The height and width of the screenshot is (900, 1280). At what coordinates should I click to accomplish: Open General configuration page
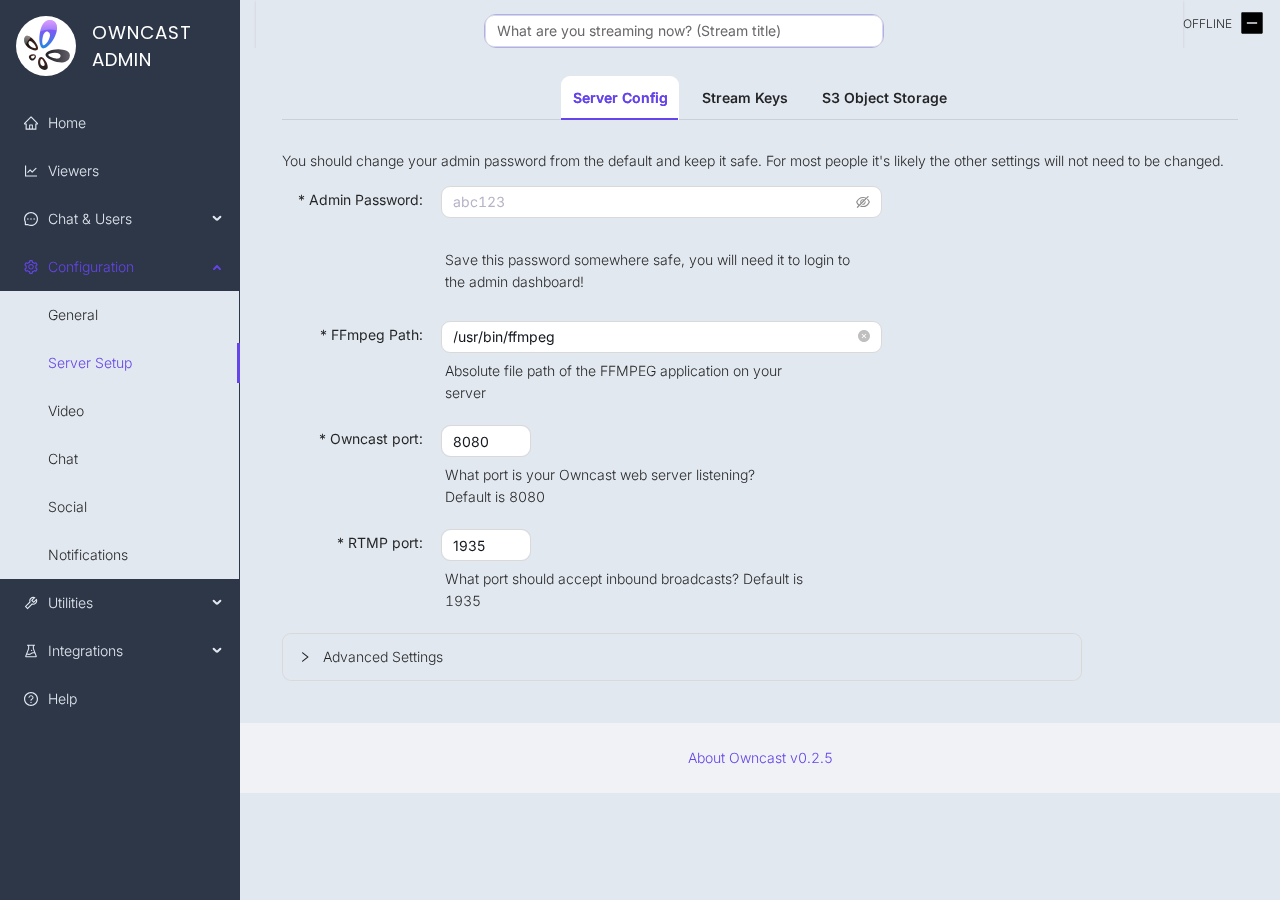tap(120, 315)
